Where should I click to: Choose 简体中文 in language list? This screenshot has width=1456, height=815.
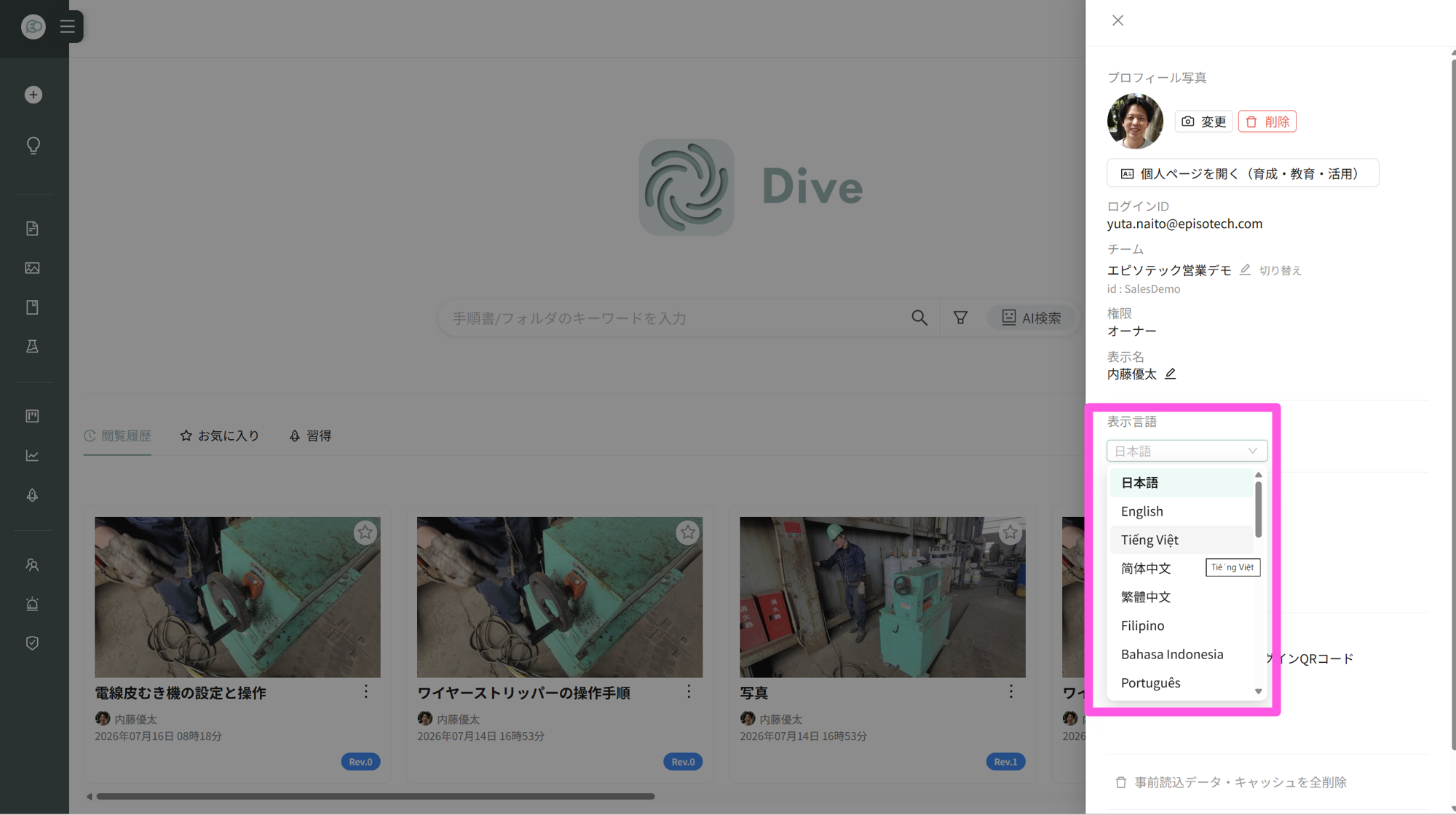(1182, 568)
